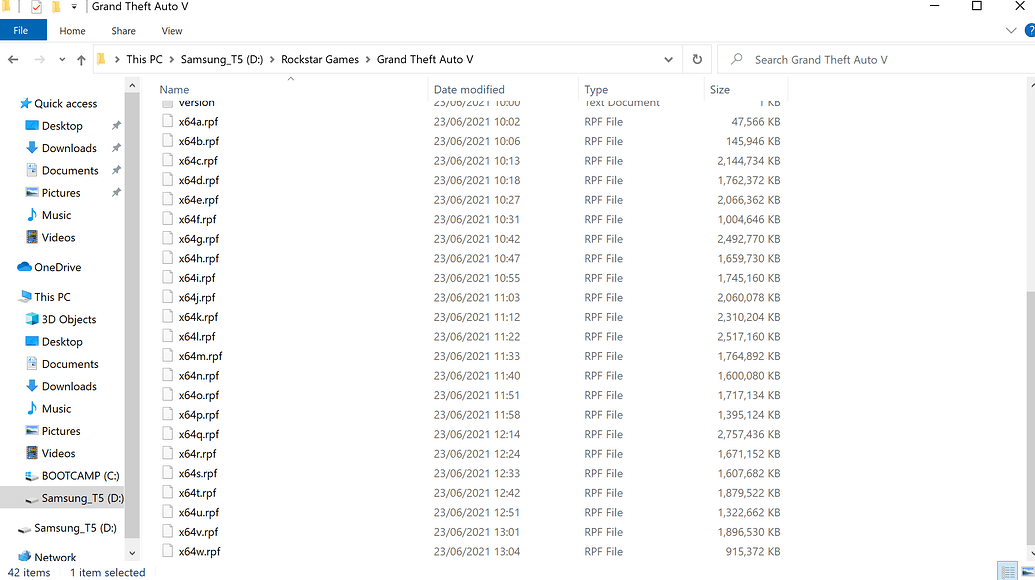Open Videos under This PC
Screen dimensions: 1035x580
(x=58, y=453)
